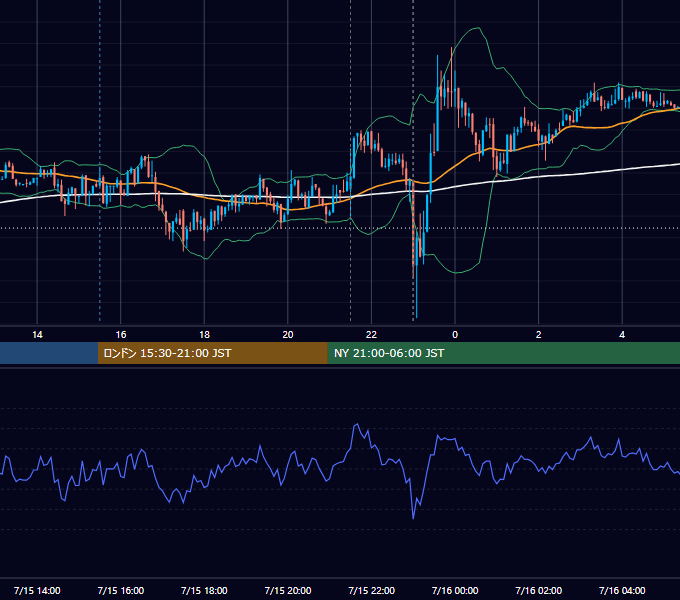680x600 pixels.
Task: Click the NY 21:00-06:00 JST session bar
Action: (503, 353)
